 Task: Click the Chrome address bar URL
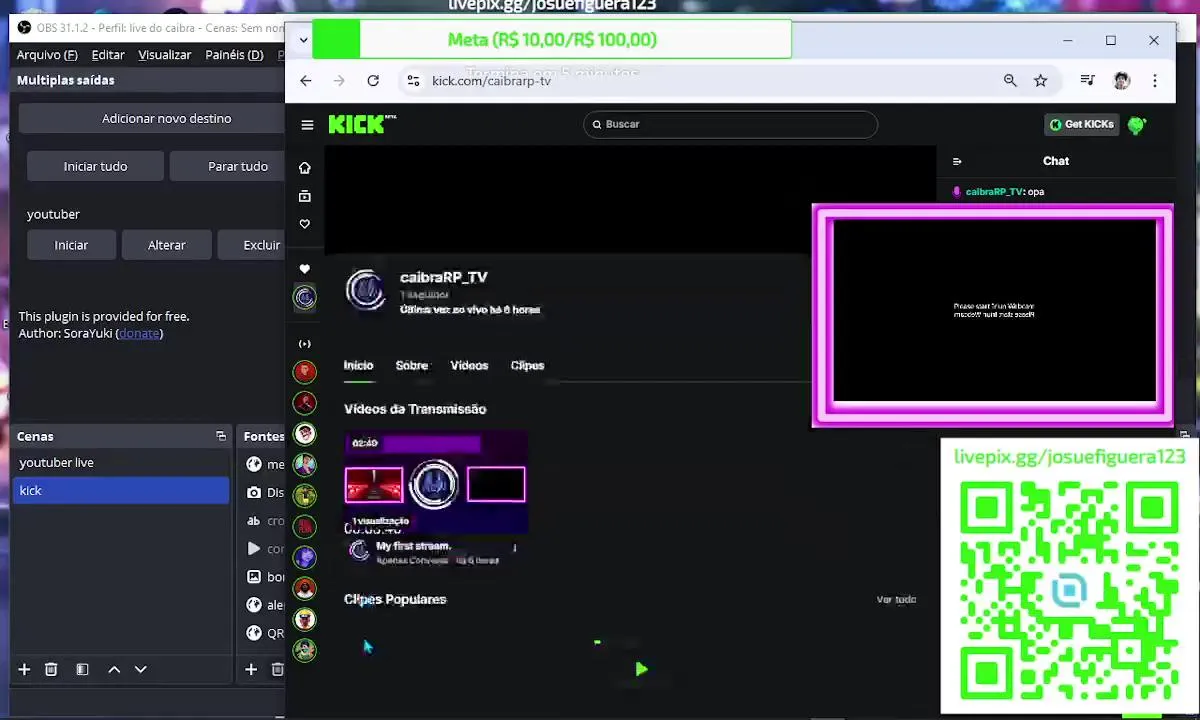pos(491,81)
